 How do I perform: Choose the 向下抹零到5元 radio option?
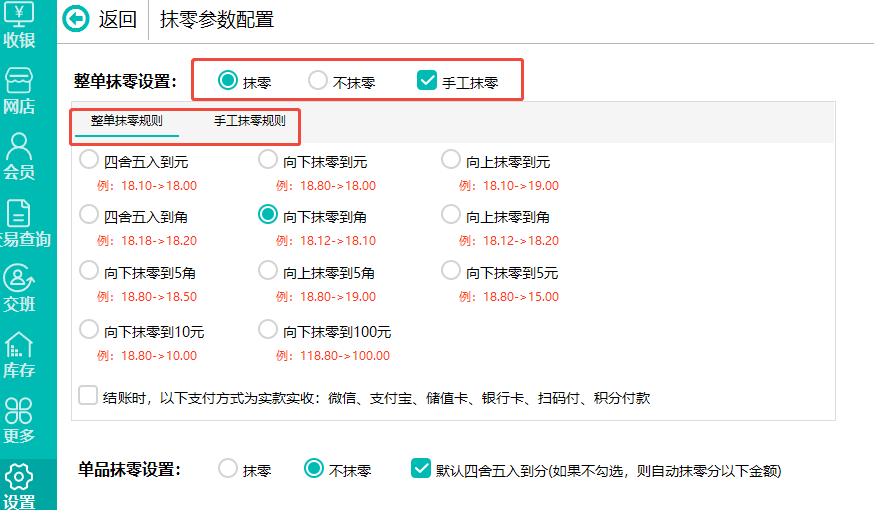pos(451,271)
